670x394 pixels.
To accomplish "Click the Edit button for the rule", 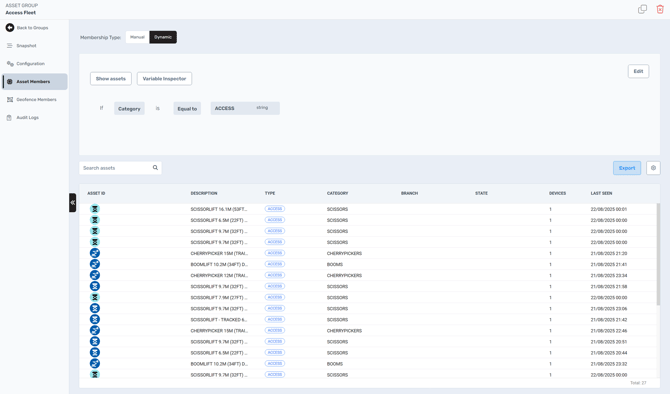I will [638, 71].
